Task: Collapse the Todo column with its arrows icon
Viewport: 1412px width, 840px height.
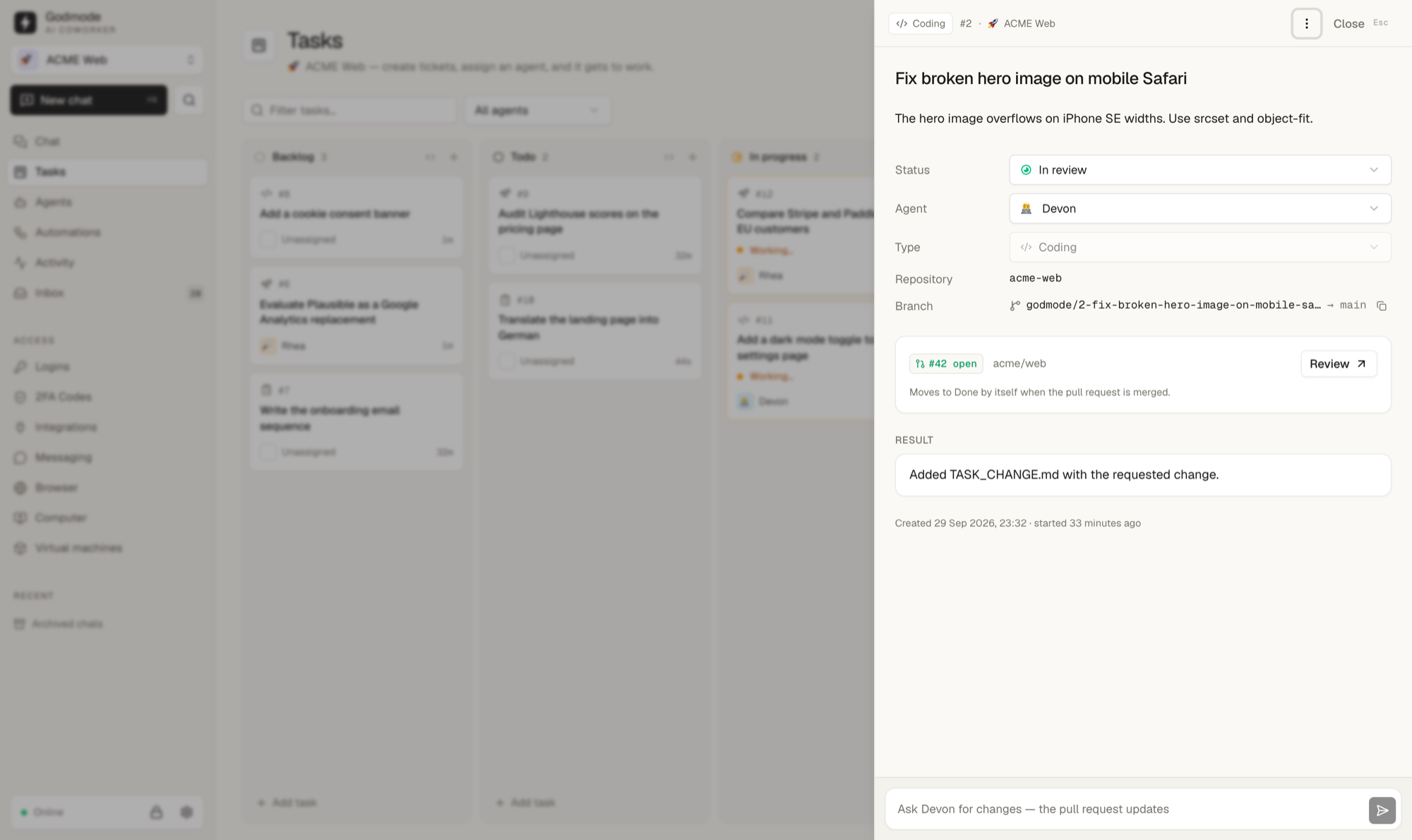Action: pos(669,157)
